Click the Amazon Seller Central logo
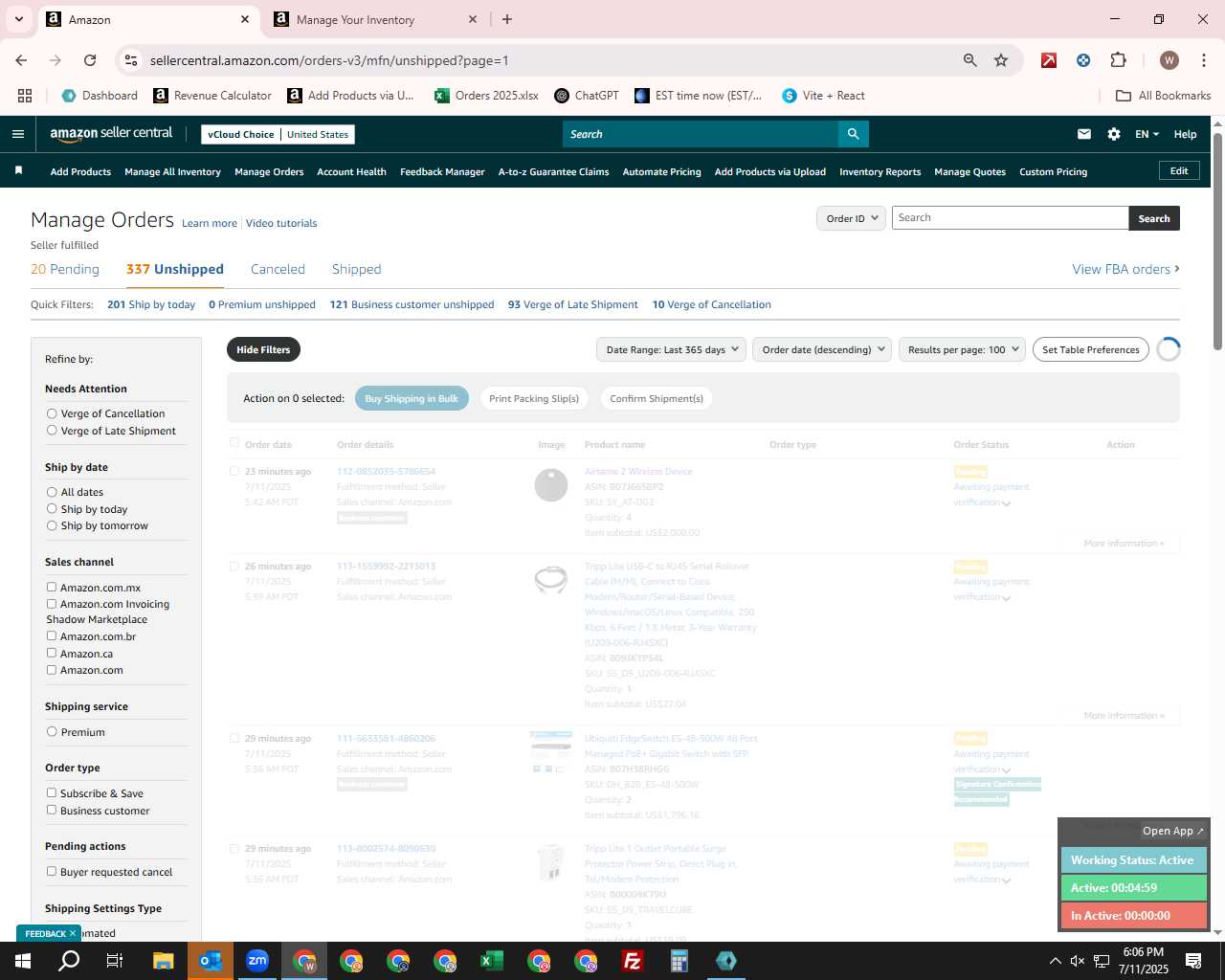This screenshot has width=1225, height=980. pos(111,134)
